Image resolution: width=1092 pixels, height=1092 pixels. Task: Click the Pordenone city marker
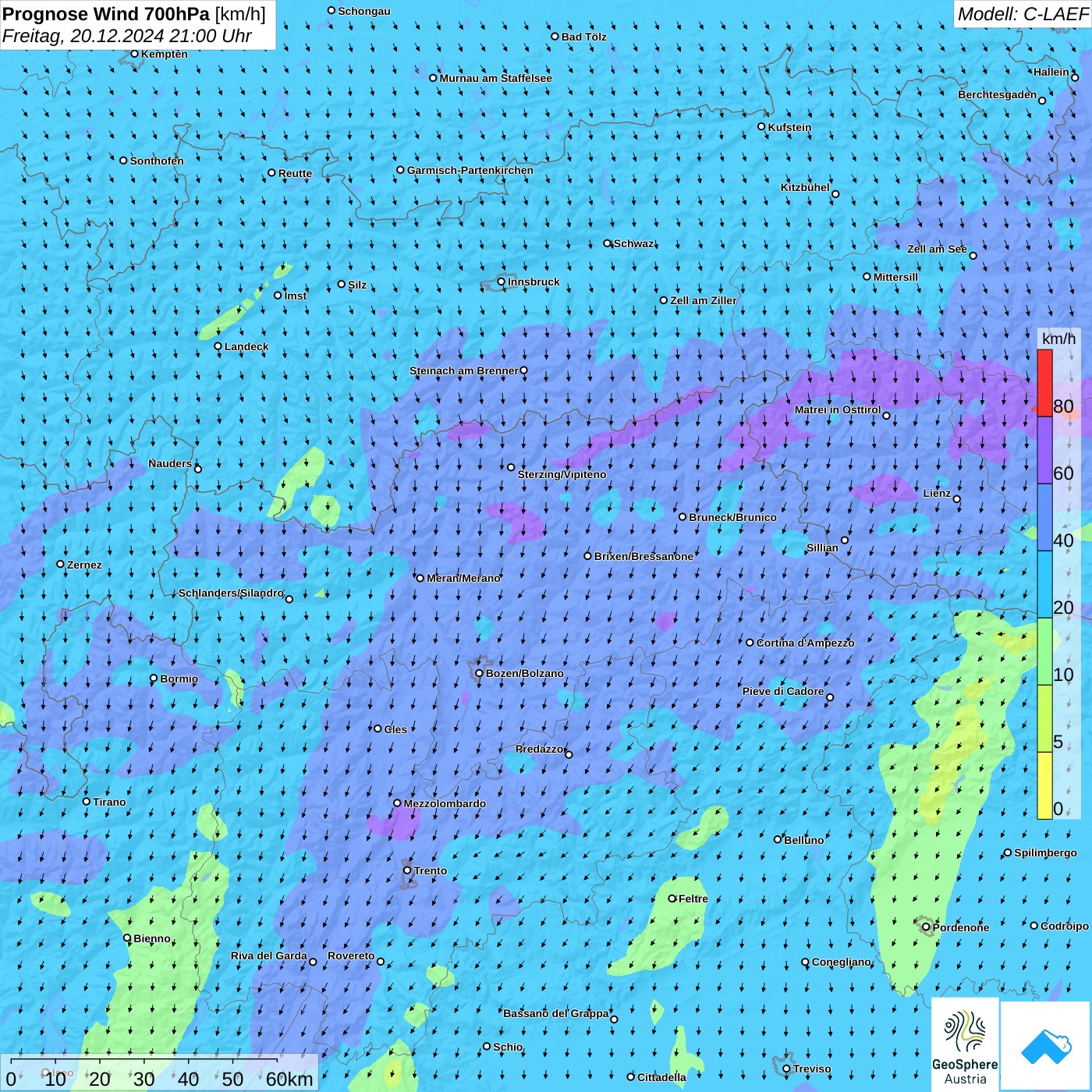pyautogui.click(x=927, y=927)
